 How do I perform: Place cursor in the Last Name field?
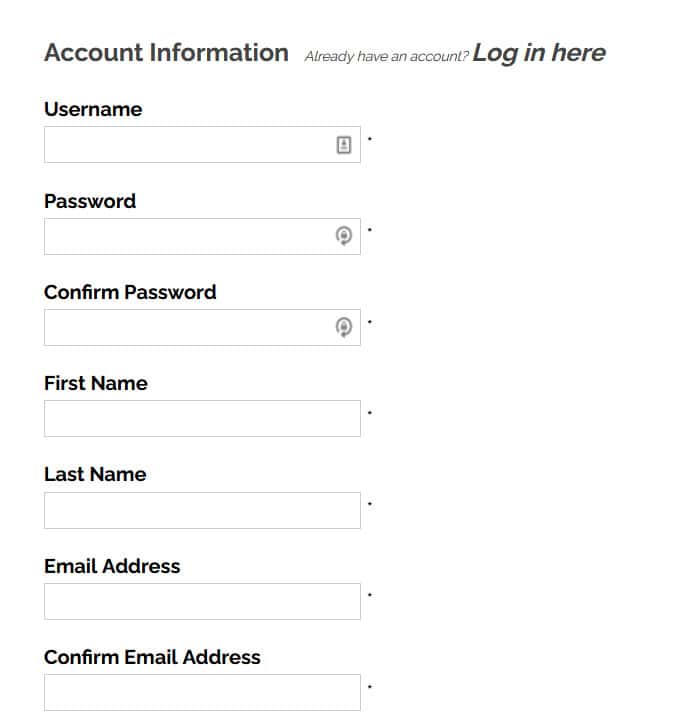(x=202, y=510)
